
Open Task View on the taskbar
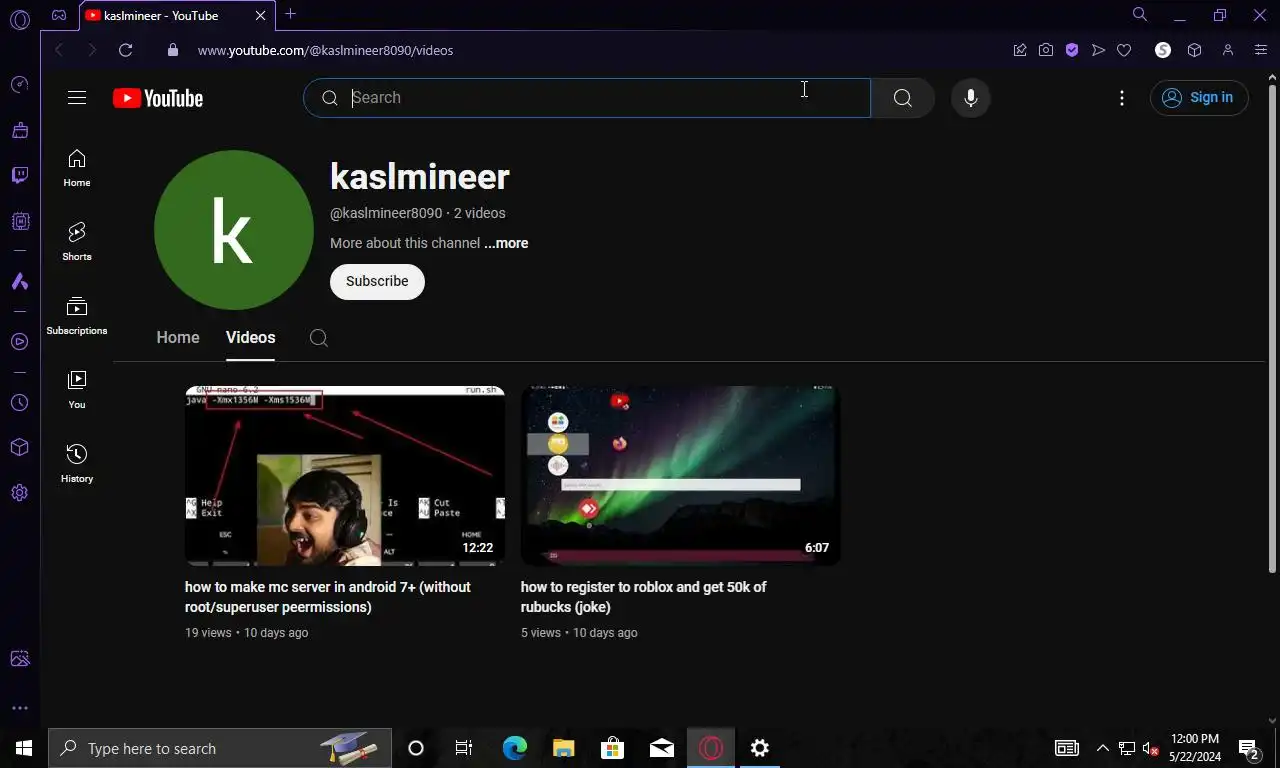[x=464, y=748]
